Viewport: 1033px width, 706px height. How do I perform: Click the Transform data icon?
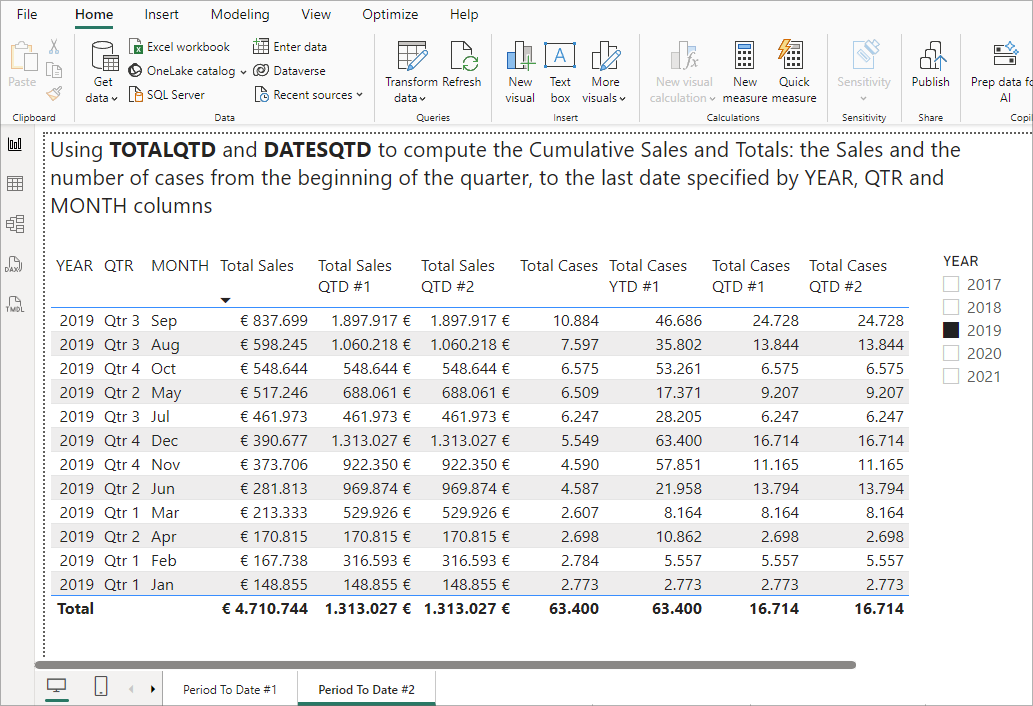(411, 56)
